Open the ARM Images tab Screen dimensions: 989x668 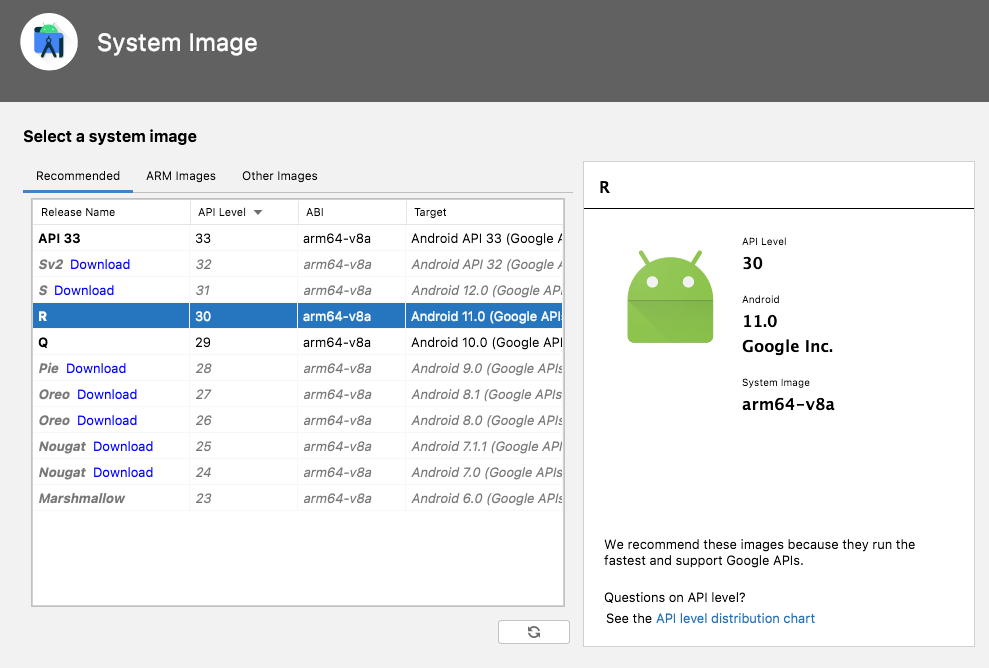point(181,176)
